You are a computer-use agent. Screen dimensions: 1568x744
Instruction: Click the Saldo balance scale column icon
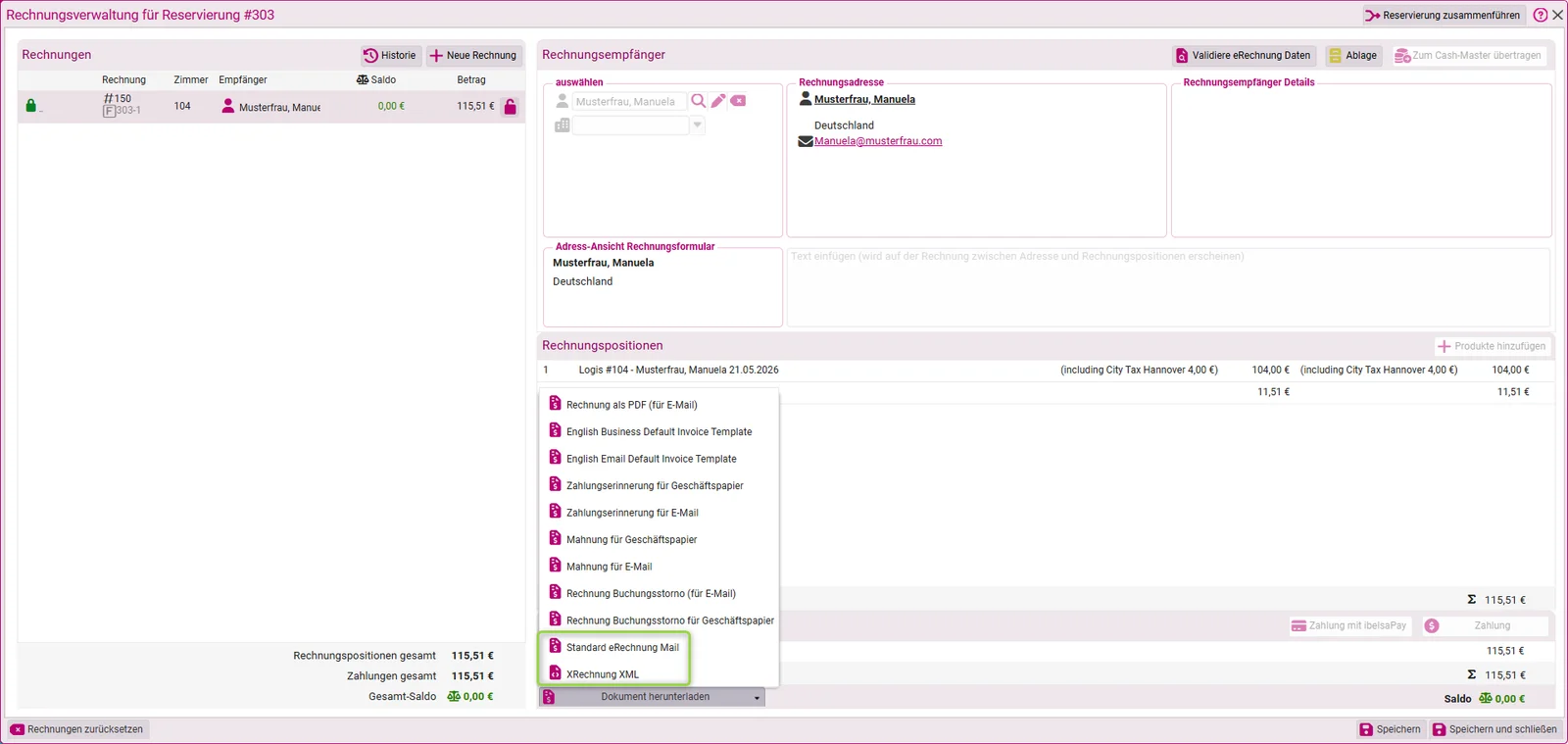pos(363,79)
